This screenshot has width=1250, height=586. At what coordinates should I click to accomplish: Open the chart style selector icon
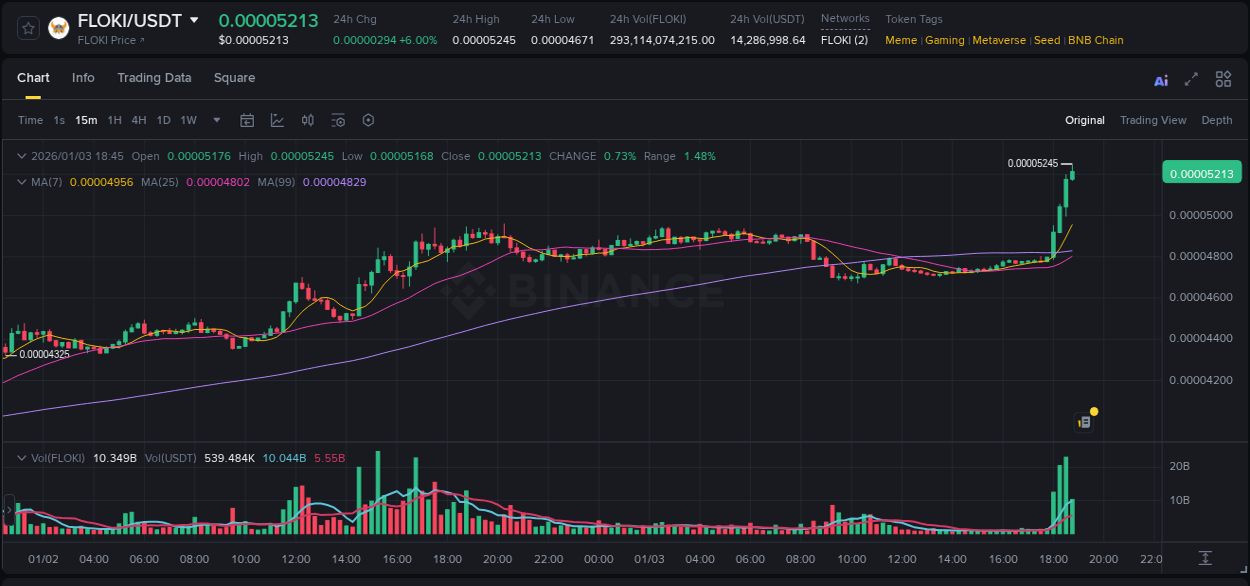point(277,120)
